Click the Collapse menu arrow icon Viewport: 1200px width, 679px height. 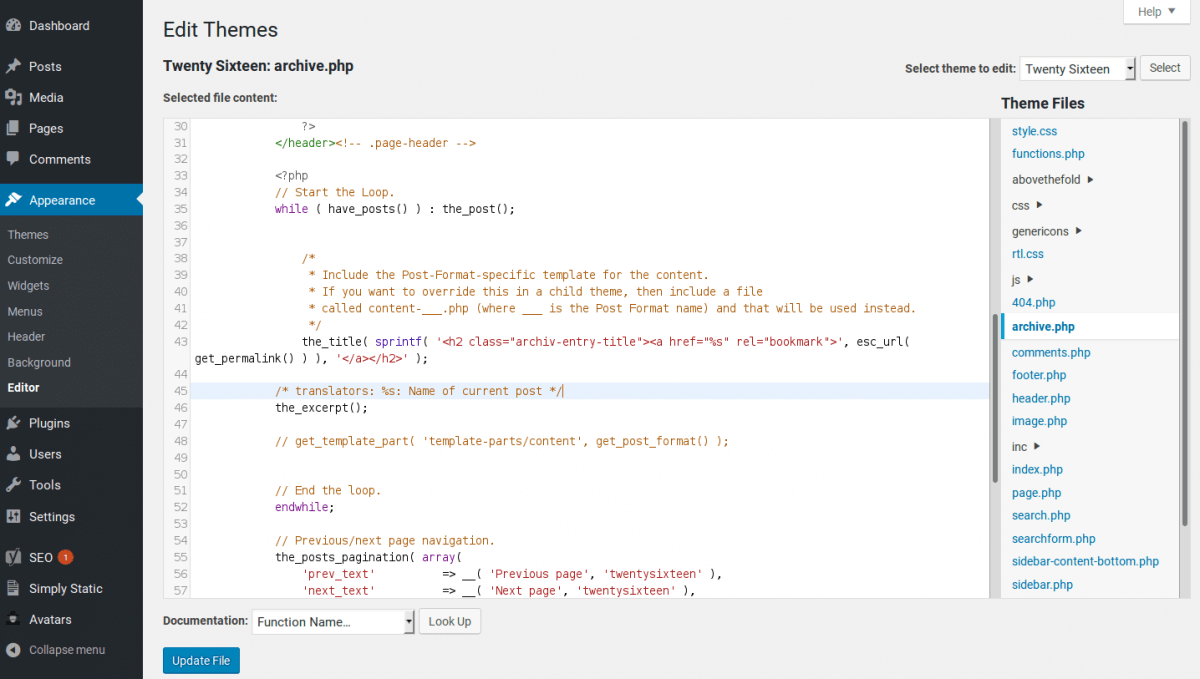tap(14, 650)
